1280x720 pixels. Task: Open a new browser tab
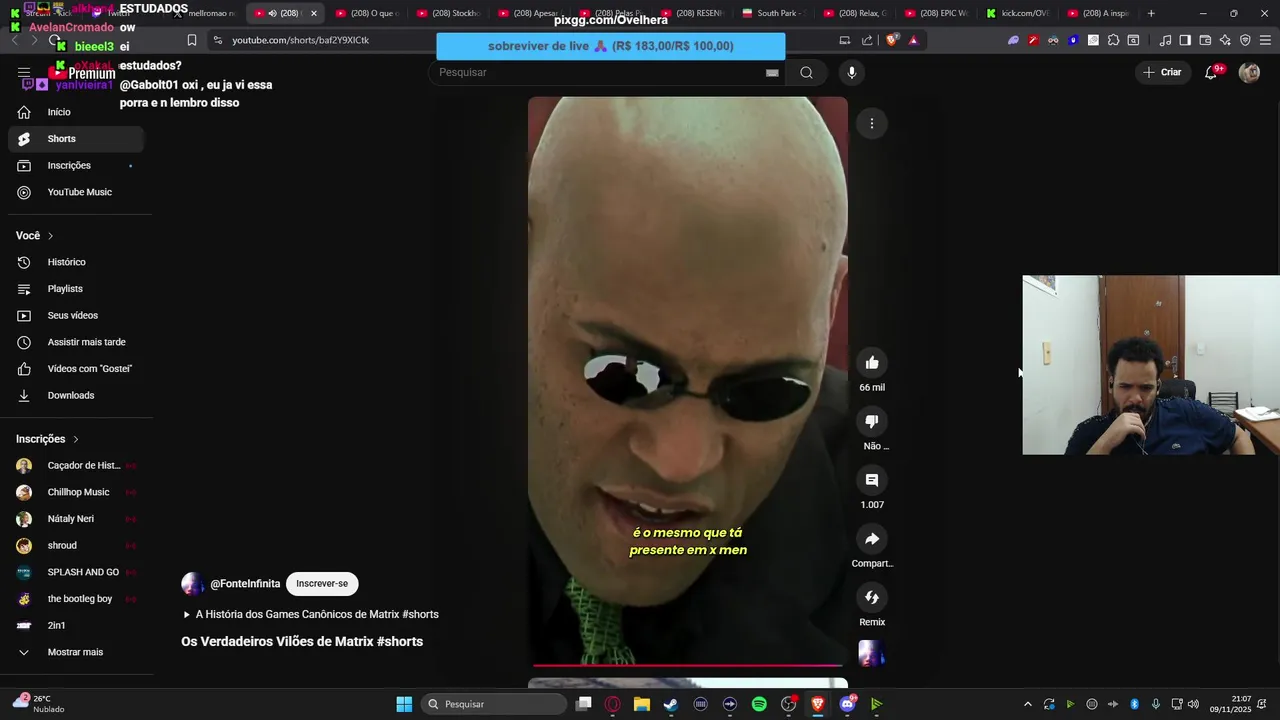(x=1151, y=13)
